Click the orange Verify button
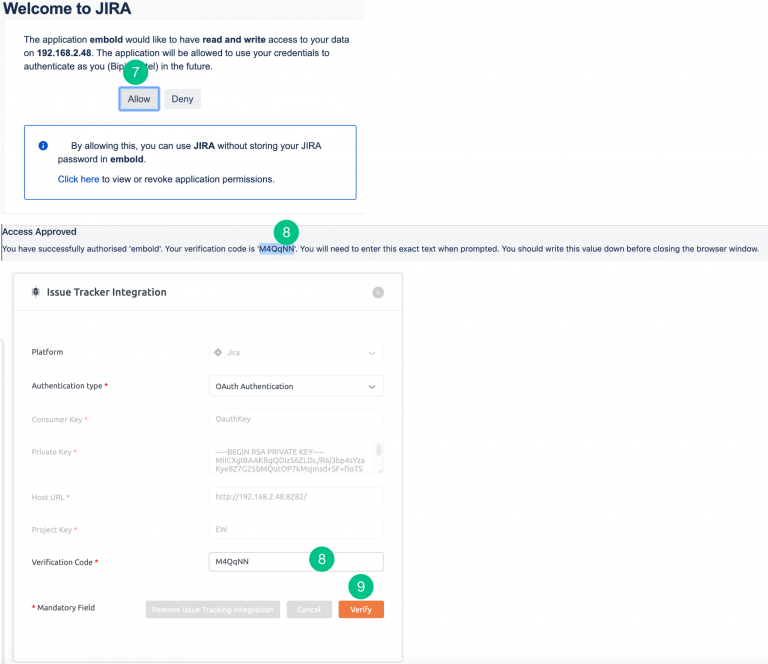The image size is (768, 664). point(361,609)
